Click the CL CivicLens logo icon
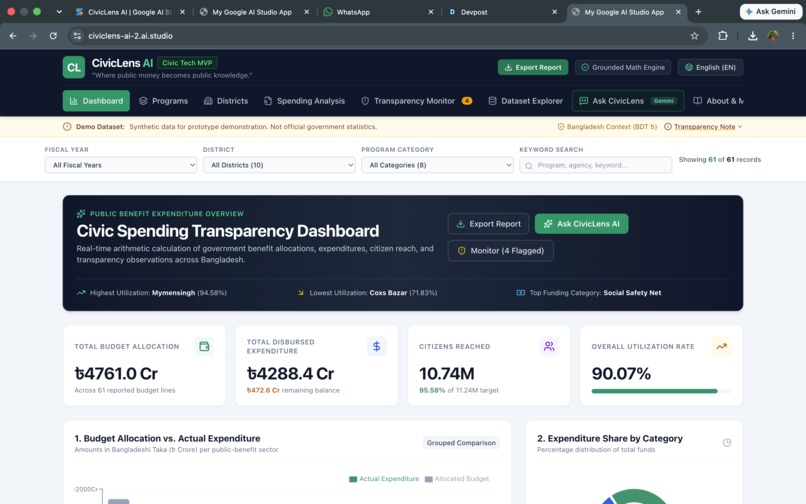This screenshot has height=504, width=806. pyautogui.click(x=74, y=67)
